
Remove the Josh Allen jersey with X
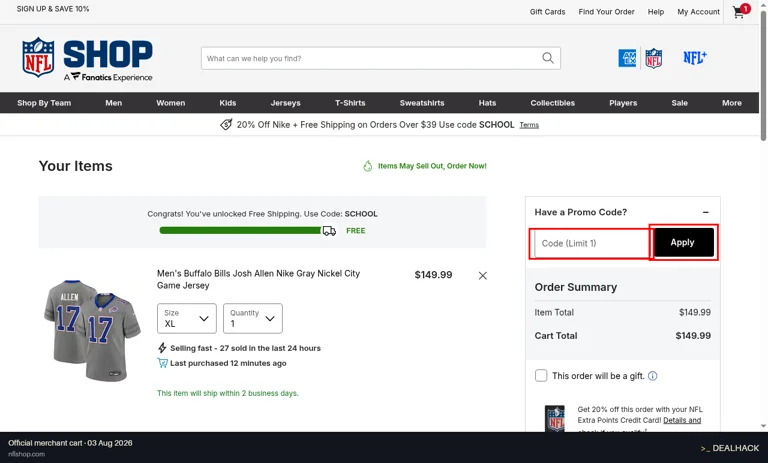tap(482, 276)
